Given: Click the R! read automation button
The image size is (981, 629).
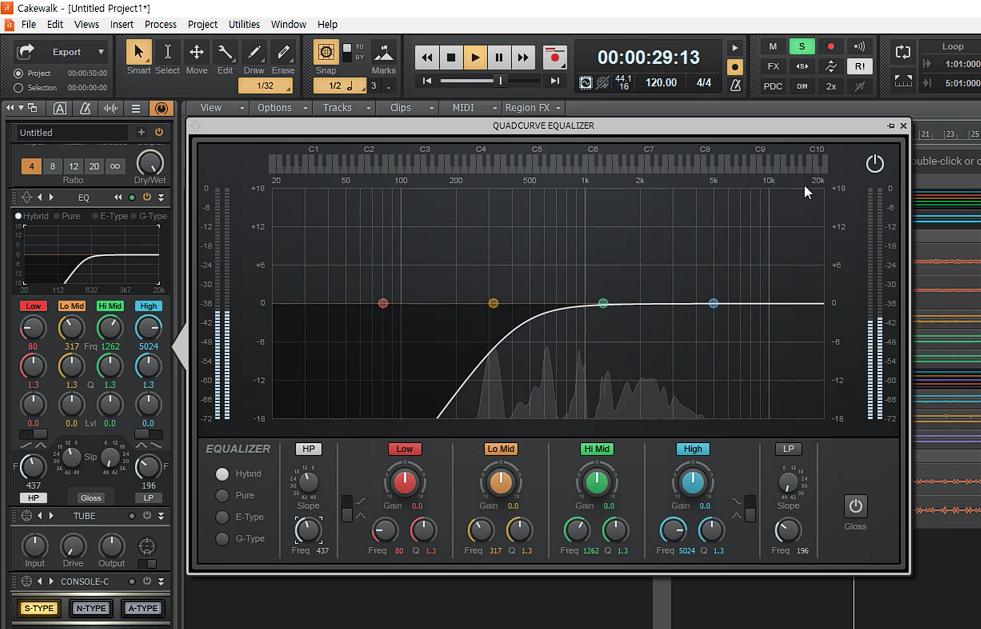Looking at the screenshot, I should [x=859, y=66].
